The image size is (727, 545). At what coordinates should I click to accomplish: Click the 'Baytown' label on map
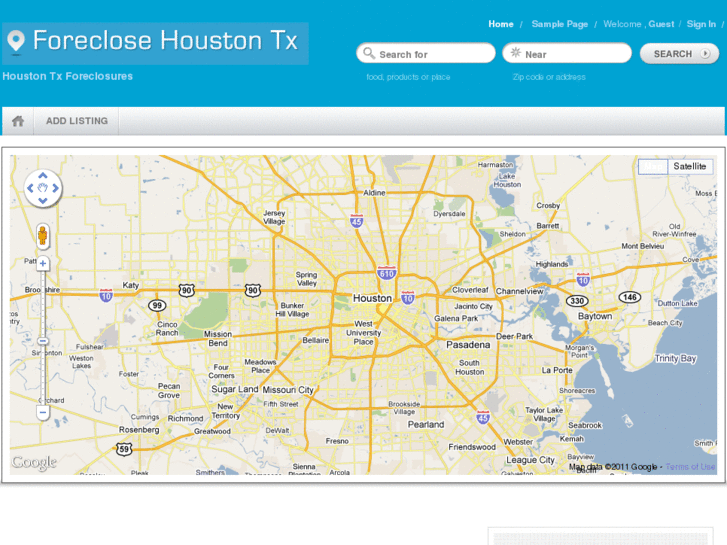[x=595, y=316]
